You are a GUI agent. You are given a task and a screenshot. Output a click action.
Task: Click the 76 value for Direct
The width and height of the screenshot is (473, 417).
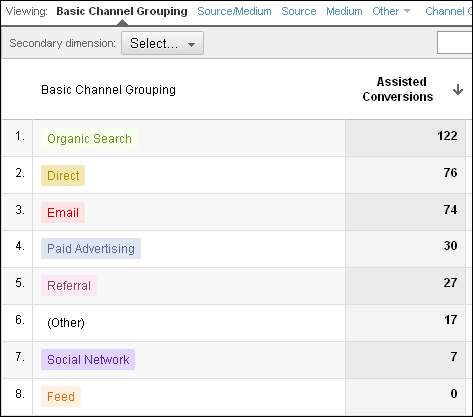pos(450,173)
